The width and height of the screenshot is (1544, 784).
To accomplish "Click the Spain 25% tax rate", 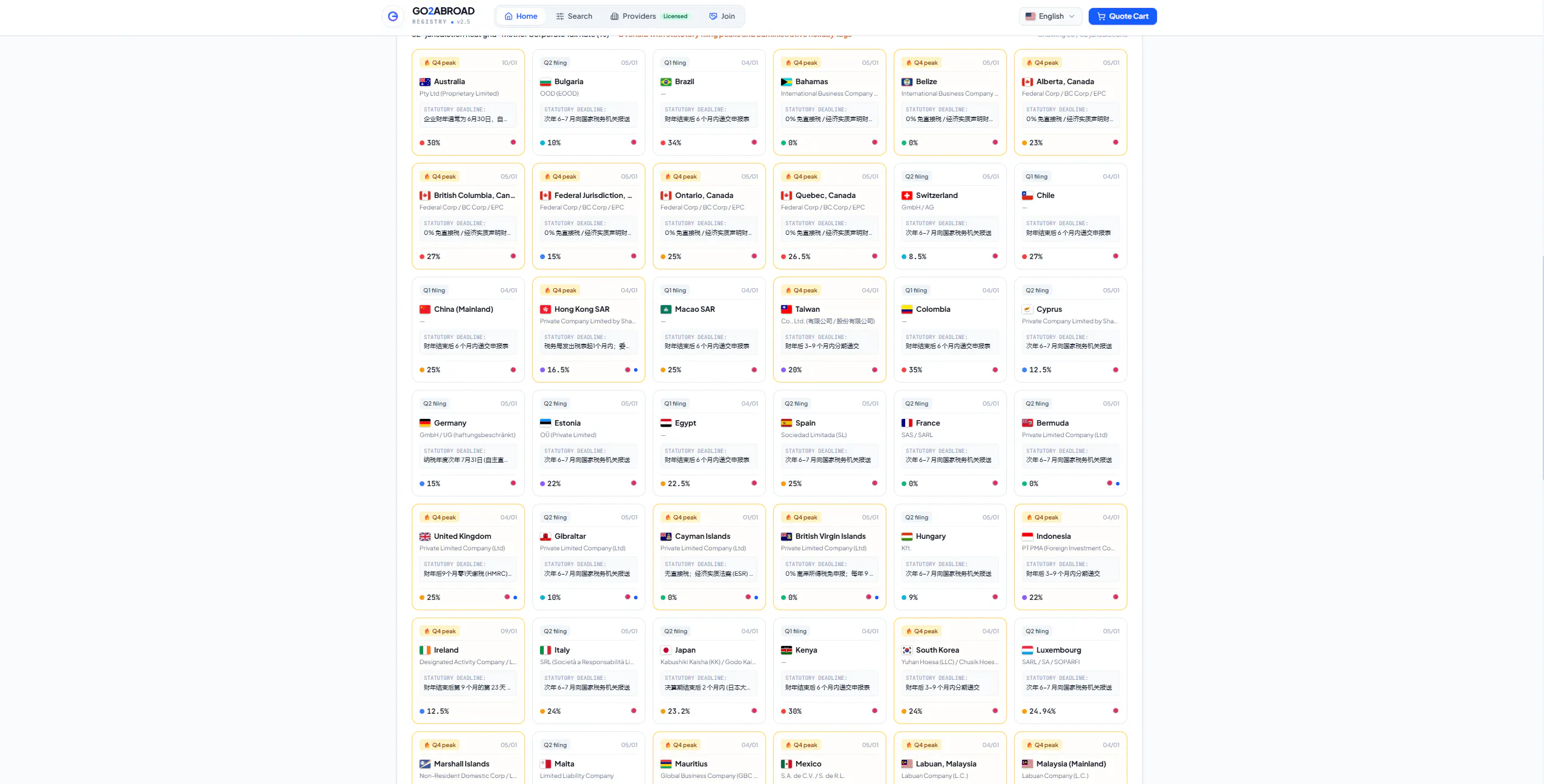I will click(x=794, y=484).
